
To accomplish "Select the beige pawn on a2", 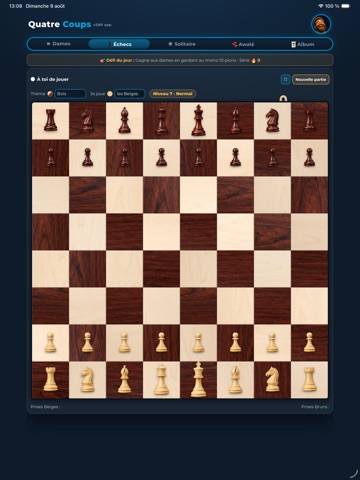I will [50, 342].
